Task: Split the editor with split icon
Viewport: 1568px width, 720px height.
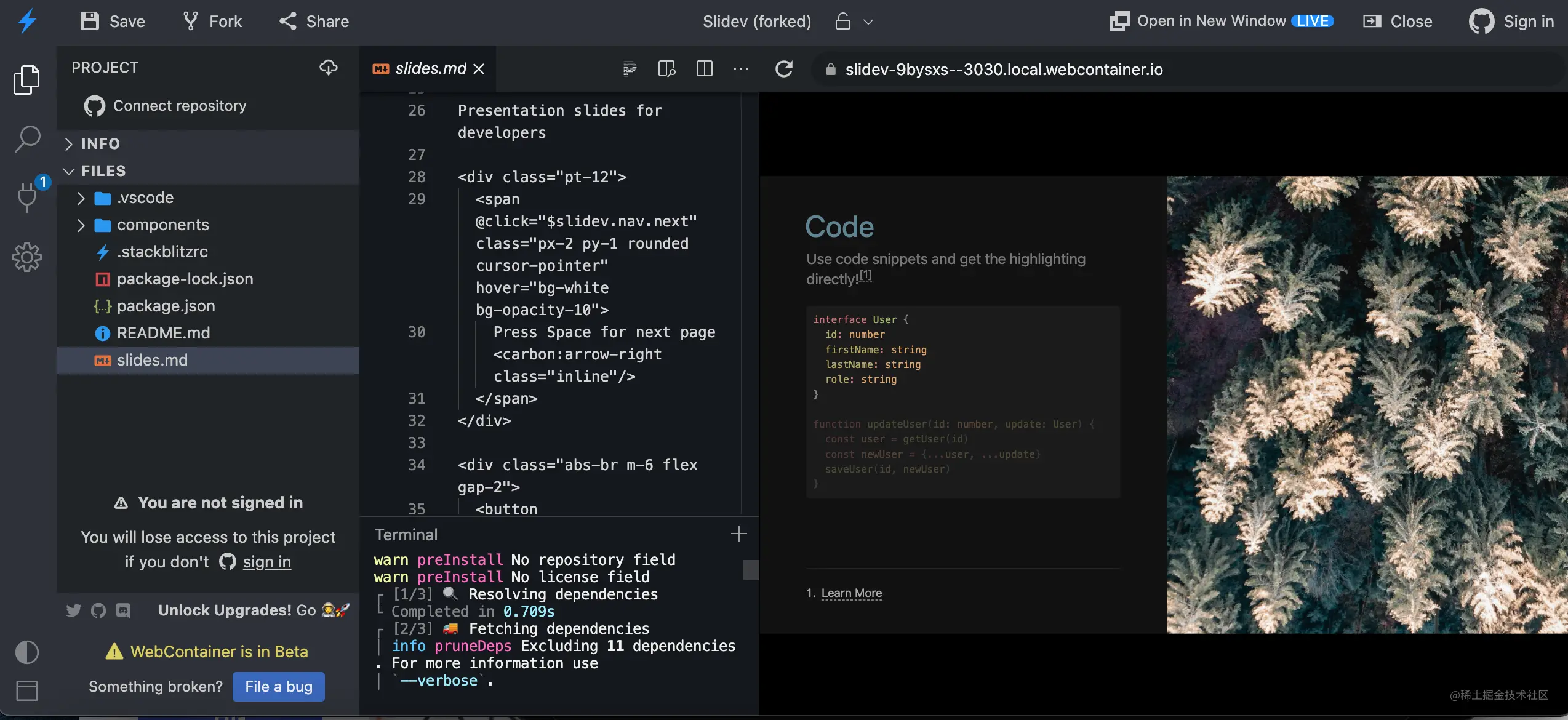Action: tap(704, 69)
